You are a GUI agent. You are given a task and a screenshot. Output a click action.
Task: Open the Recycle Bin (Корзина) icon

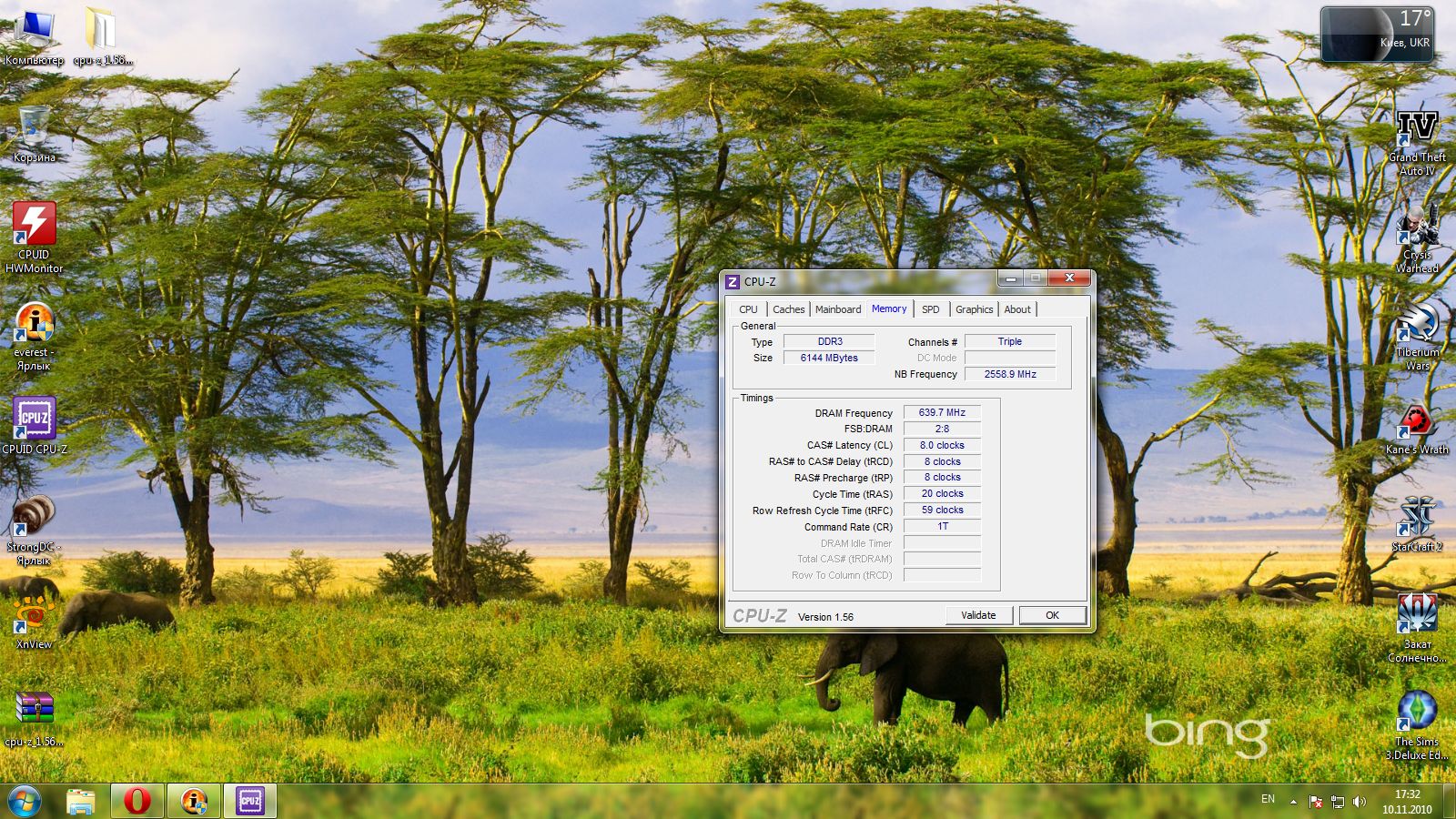click(34, 127)
